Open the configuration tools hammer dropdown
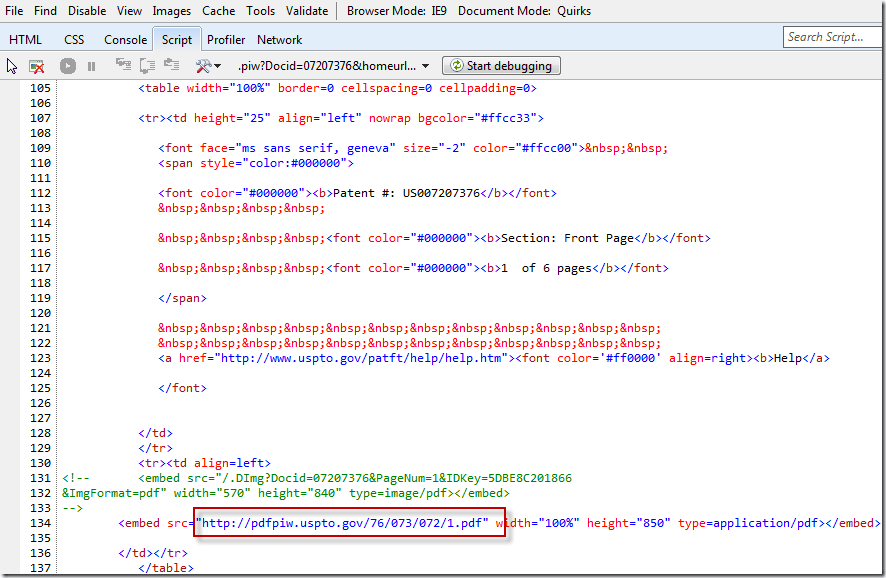 pos(208,66)
